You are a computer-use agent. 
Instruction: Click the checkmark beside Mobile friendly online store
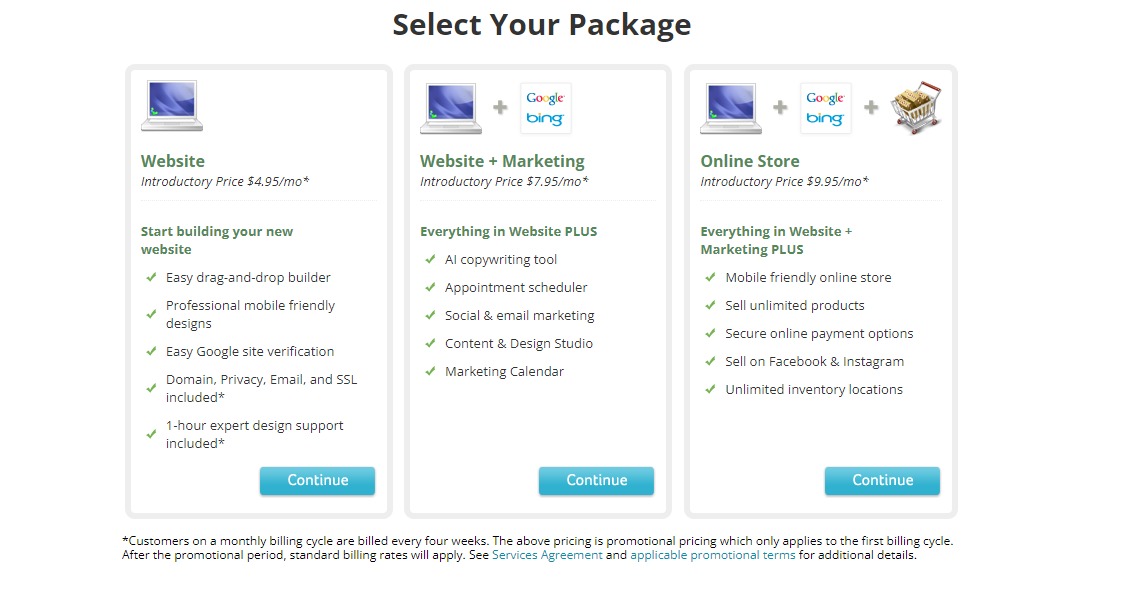tap(710, 277)
